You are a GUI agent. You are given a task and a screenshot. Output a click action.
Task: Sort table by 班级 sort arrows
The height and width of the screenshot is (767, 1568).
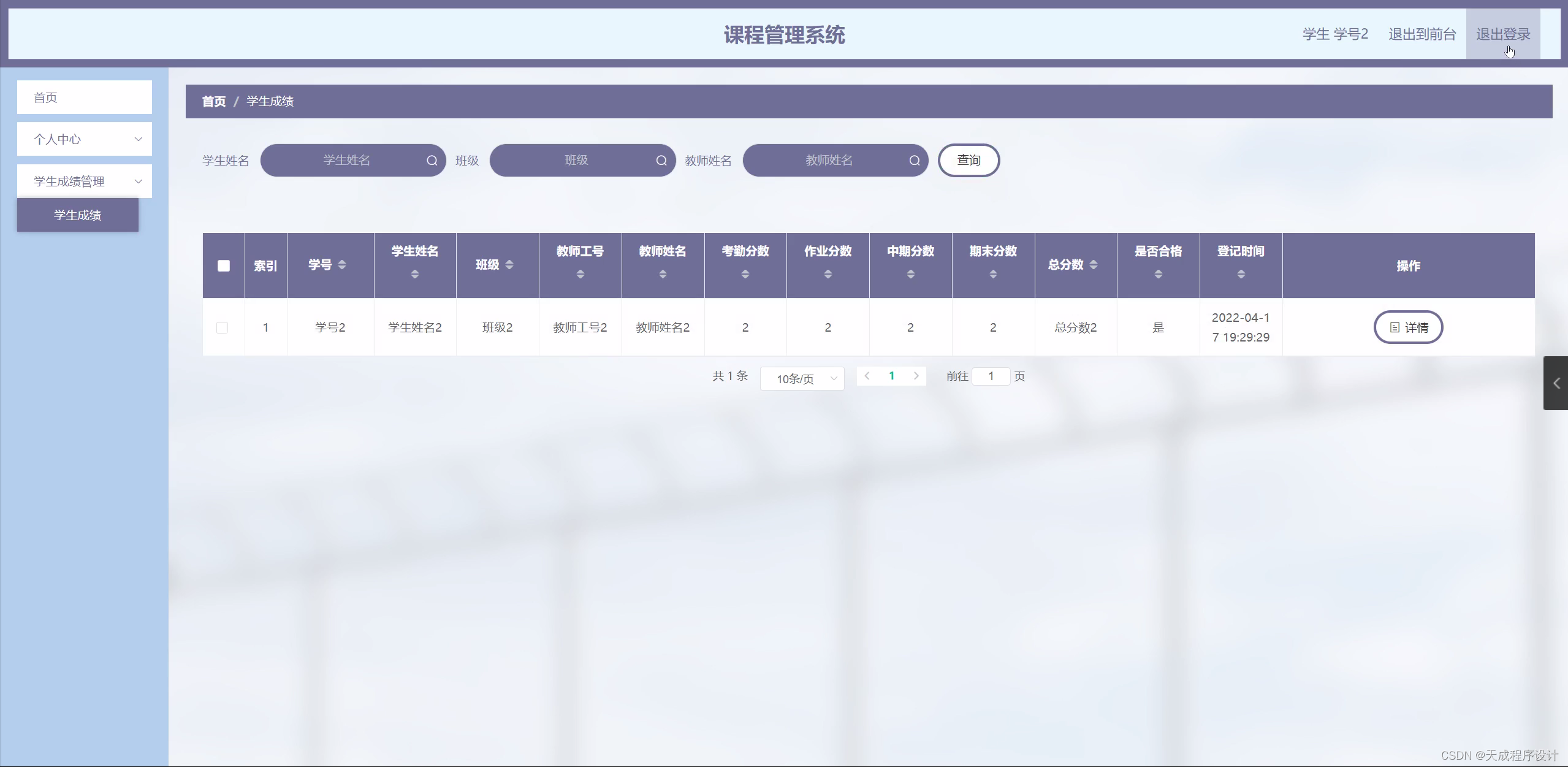(509, 265)
